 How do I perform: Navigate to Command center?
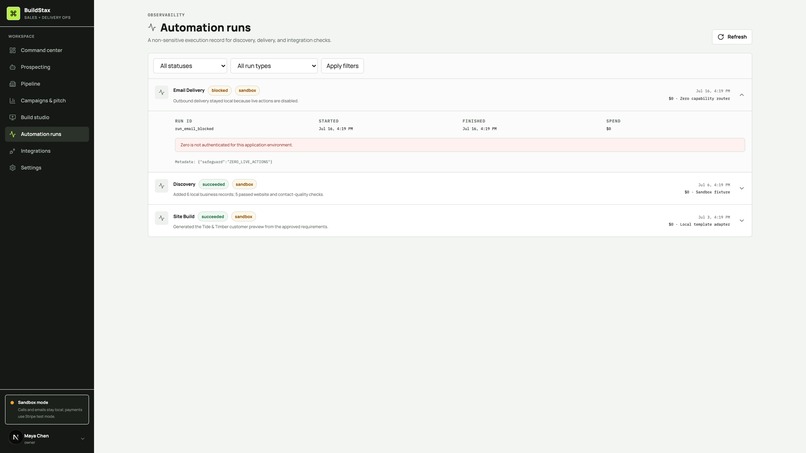click(x=47, y=50)
